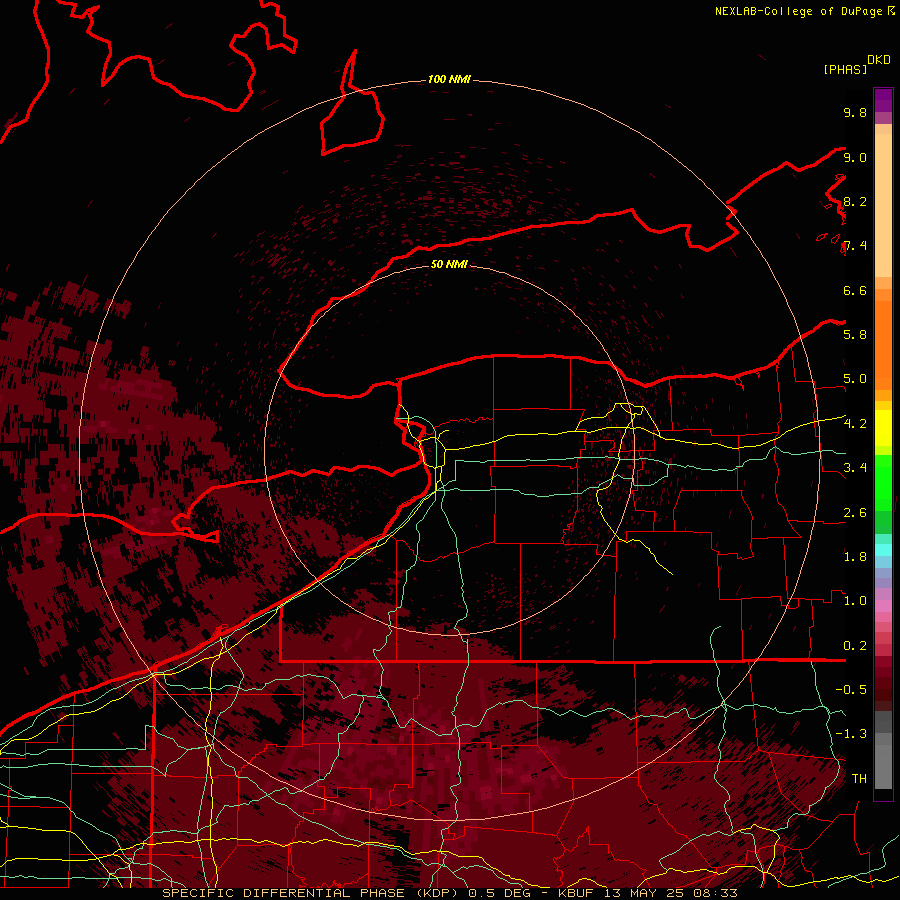Click the 100 NMI range ring label
This screenshot has width=900, height=900.
tap(449, 79)
